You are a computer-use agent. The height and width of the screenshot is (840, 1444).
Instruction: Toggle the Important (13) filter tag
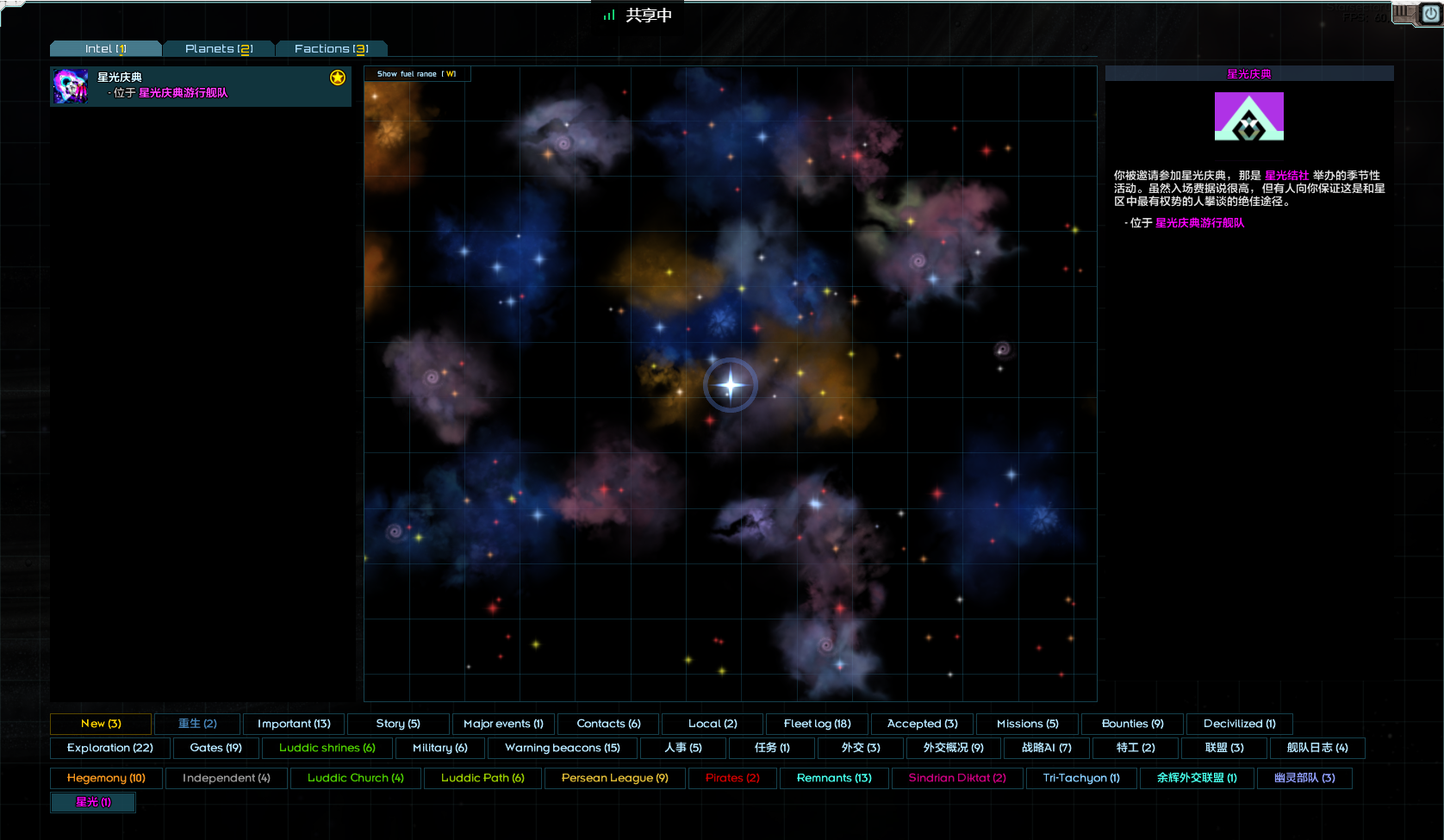pos(294,724)
